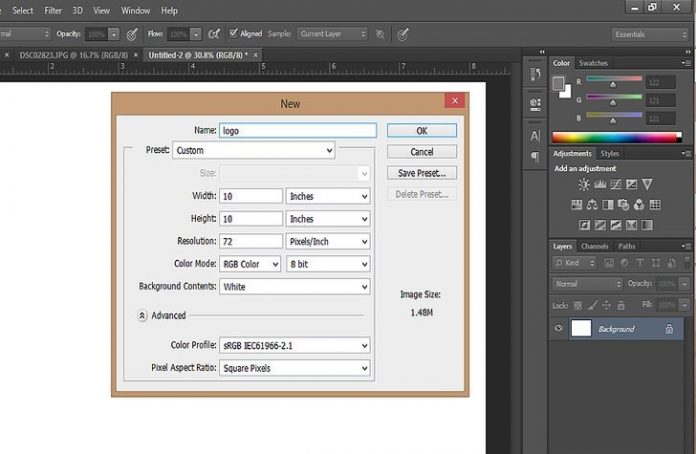696x454 pixels.
Task: Expand the Advanced section toggle
Action: [x=143, y=315]
